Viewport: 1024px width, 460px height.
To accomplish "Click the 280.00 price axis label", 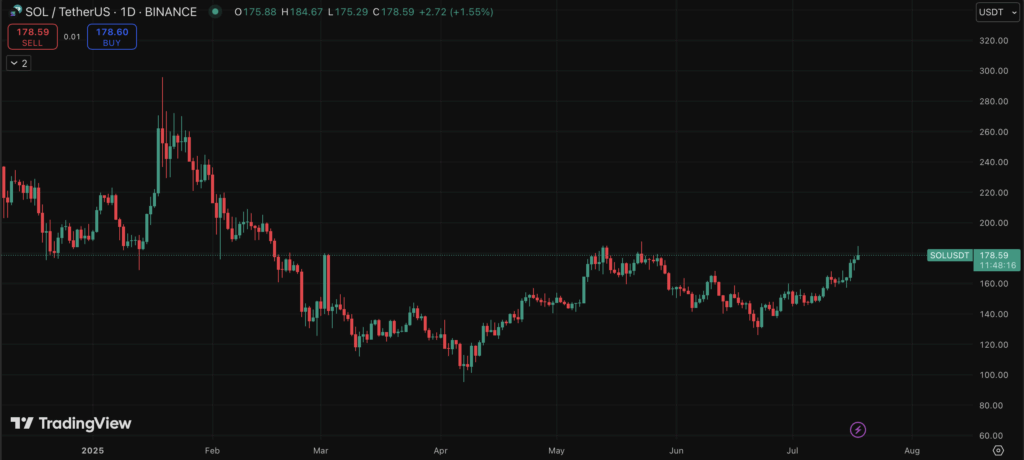I will pos(995,102).
